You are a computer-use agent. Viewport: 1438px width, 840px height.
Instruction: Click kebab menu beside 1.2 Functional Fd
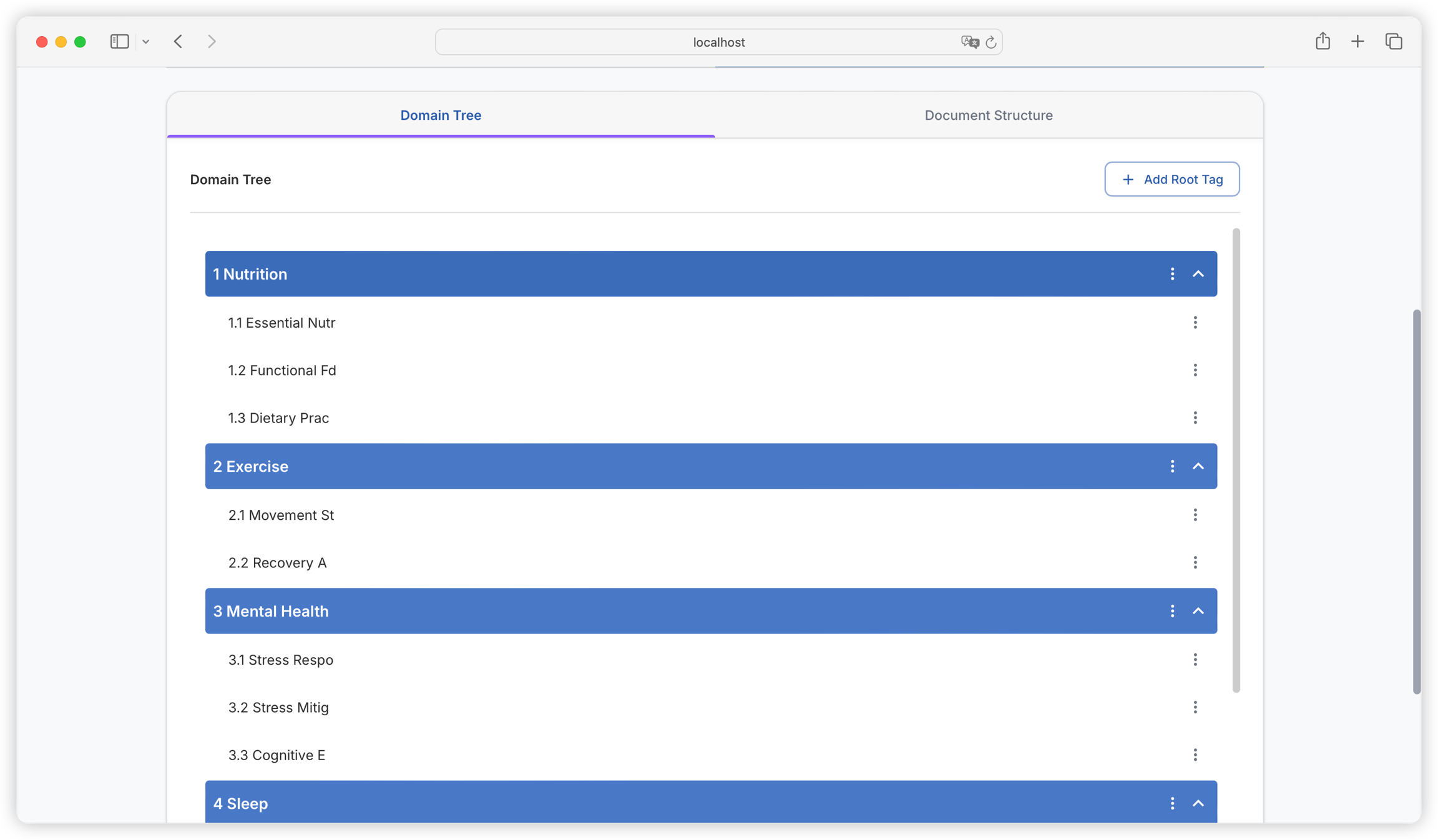1195,370
